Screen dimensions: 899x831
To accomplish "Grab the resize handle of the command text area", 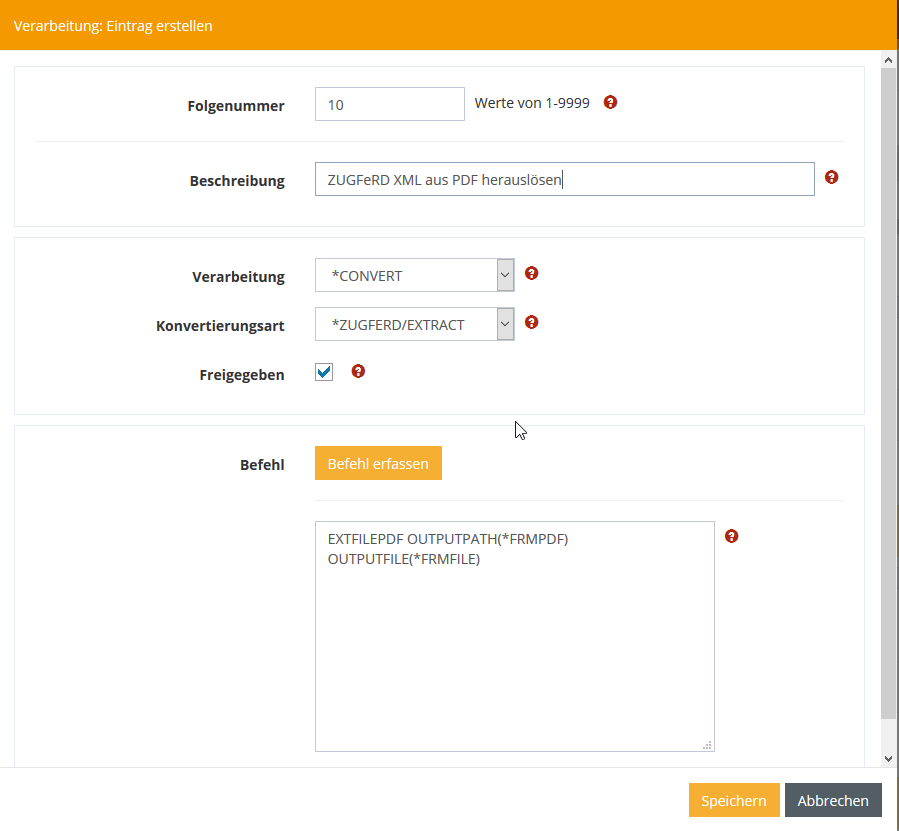I will click(x=707, y=744).
